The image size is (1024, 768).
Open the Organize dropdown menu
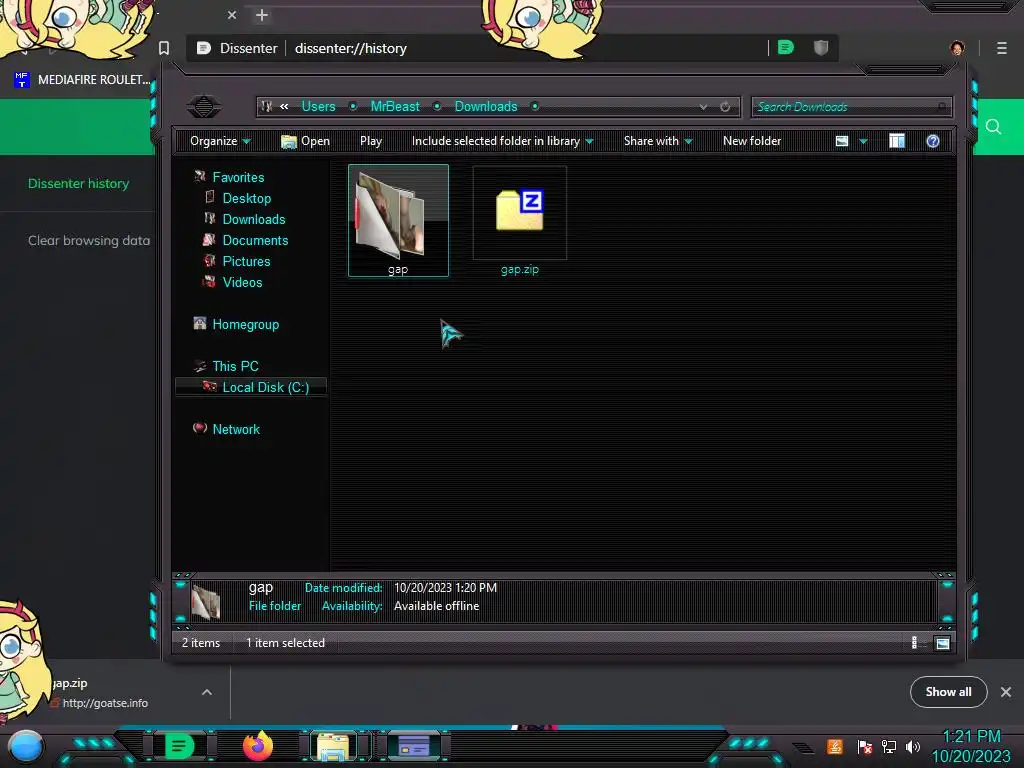point(220,141)
